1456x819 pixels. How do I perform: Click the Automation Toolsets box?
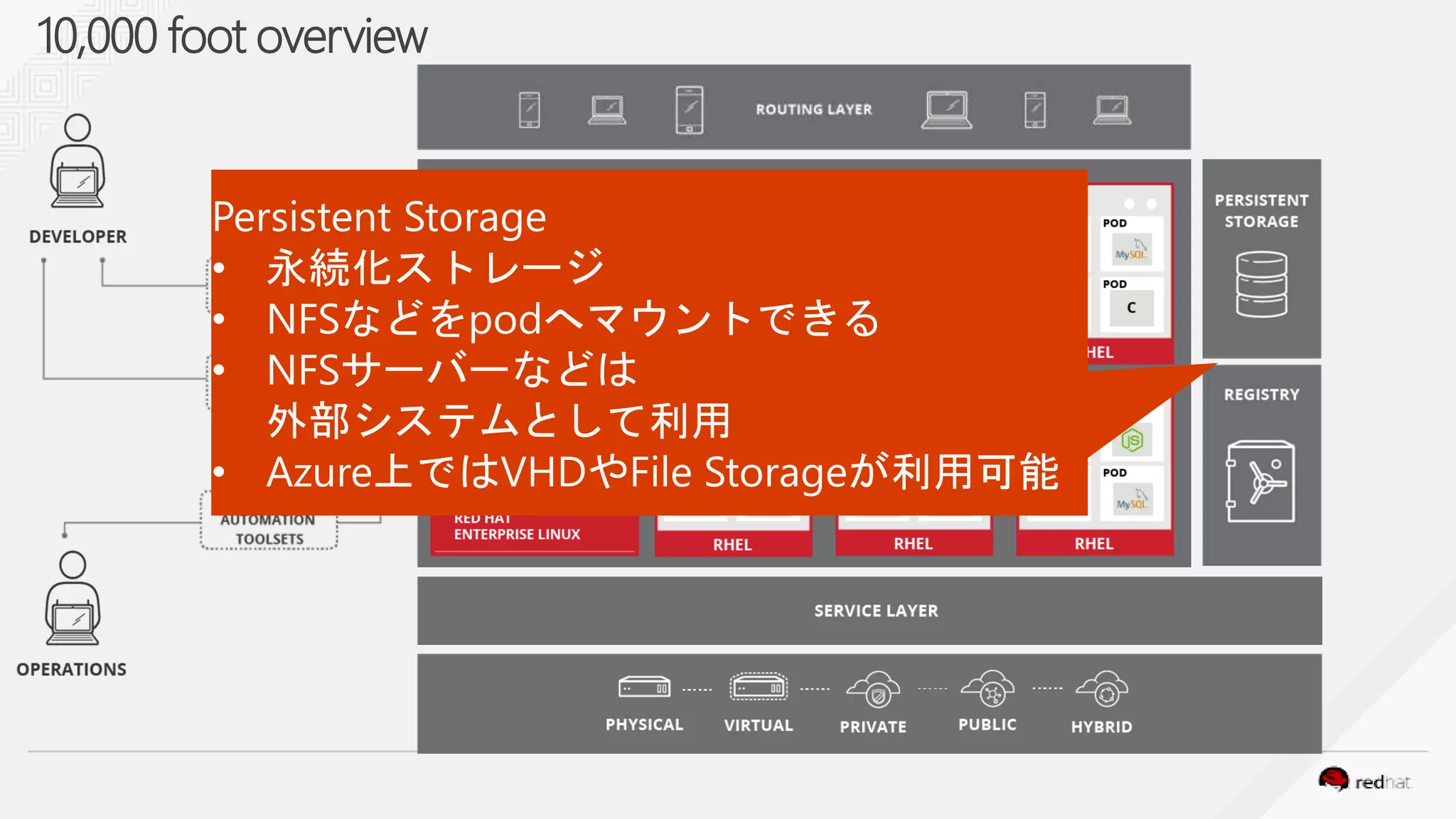[x=269, y=530]
